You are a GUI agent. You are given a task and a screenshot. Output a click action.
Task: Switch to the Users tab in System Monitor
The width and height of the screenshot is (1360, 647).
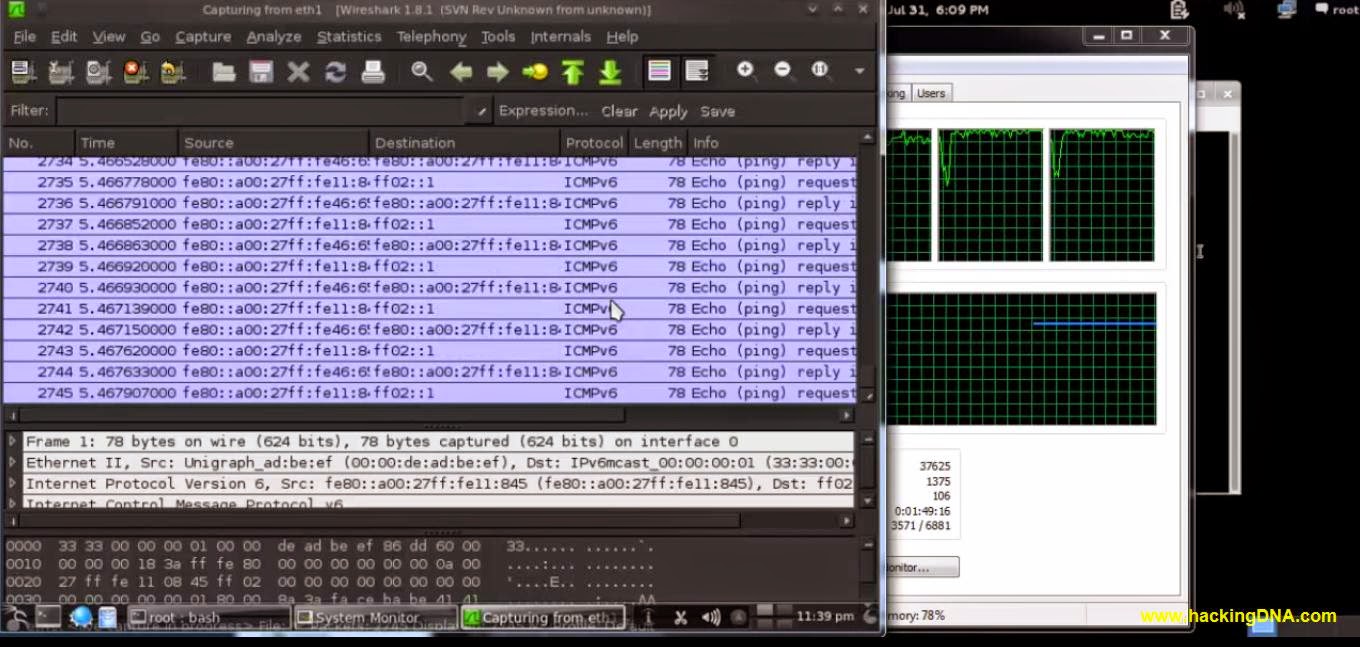(x=930, y=93)
